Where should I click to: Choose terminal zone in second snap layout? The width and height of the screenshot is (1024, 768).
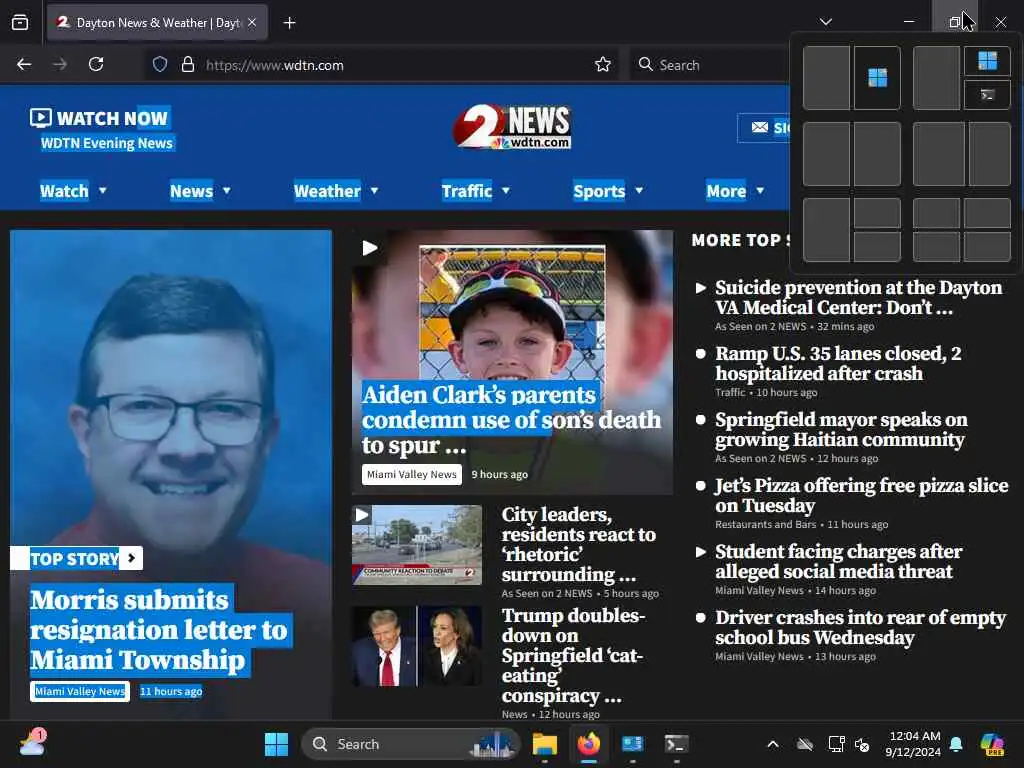pos(987,95)
